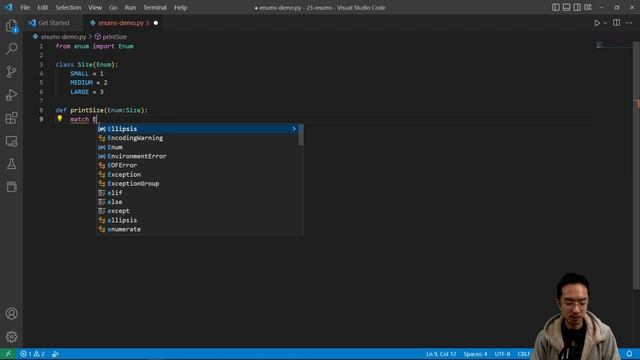Open the Manage gear menu
The height and width of the screenshot is (360, 640).
pos(11,337)
